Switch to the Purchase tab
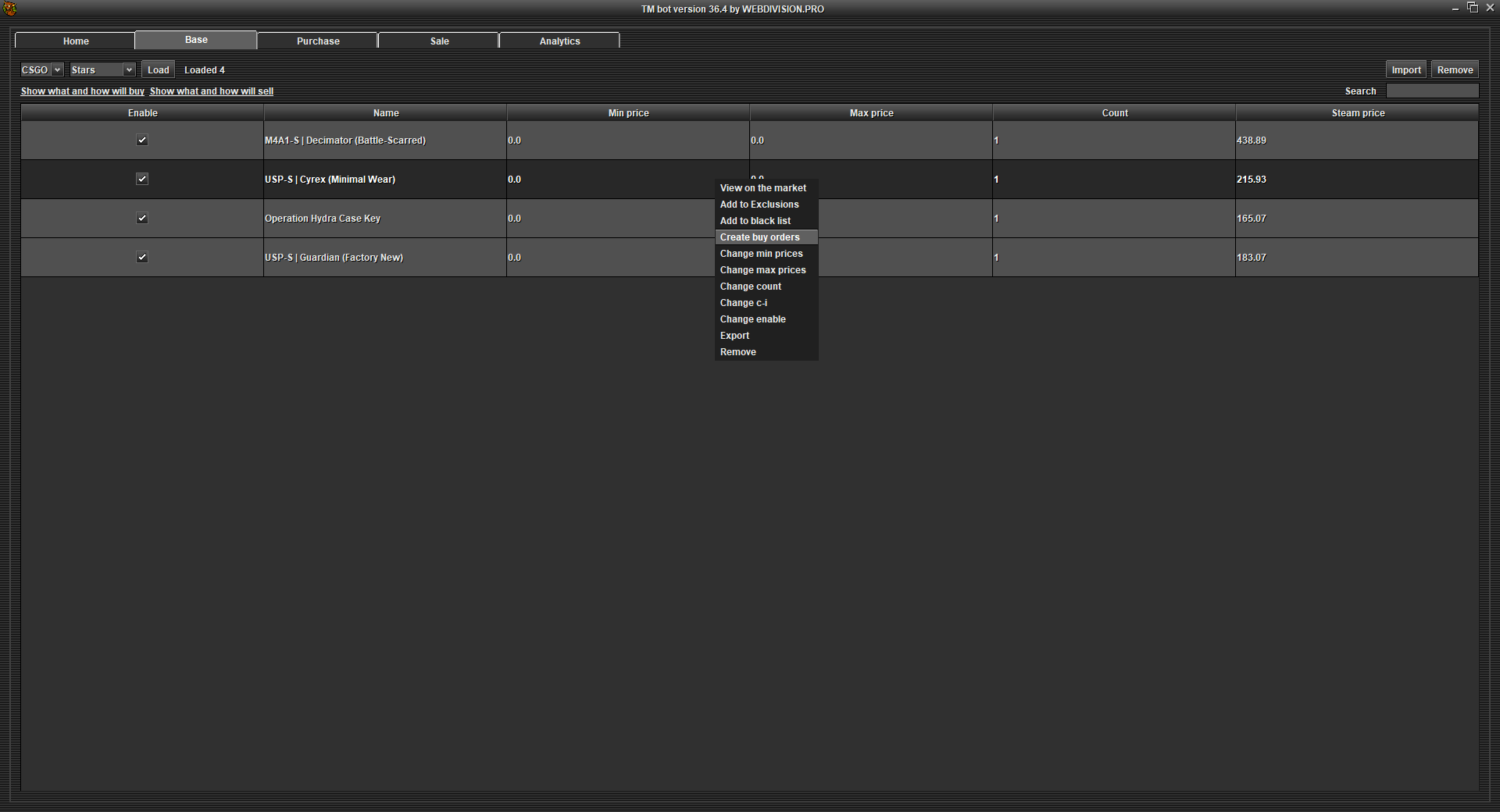Image resolution: width=1500 pixels, height=812 pixels. pyautogui.click(x=318, y=41)
